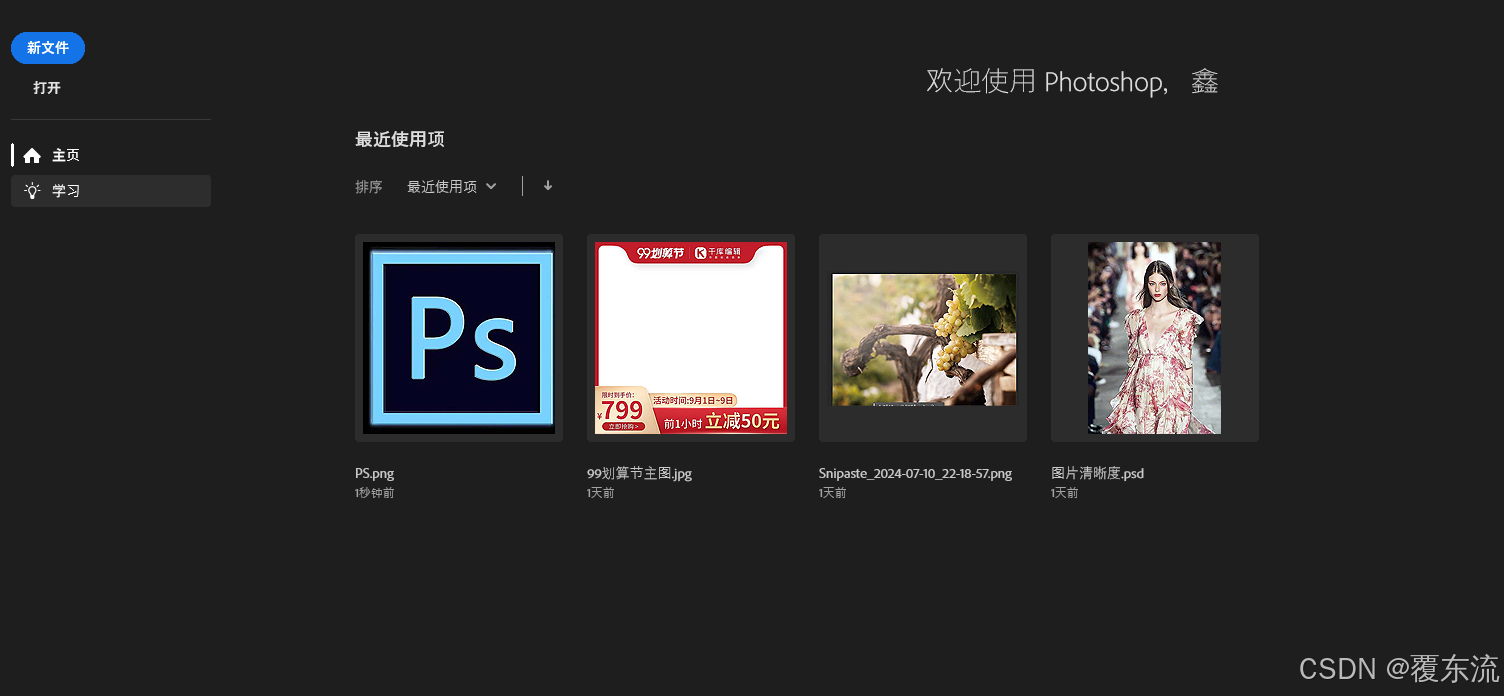Click the 1秒钟前 timestamp under PS.png
The width and height of the screenshot is (1504, 696).
click(375, 494)
